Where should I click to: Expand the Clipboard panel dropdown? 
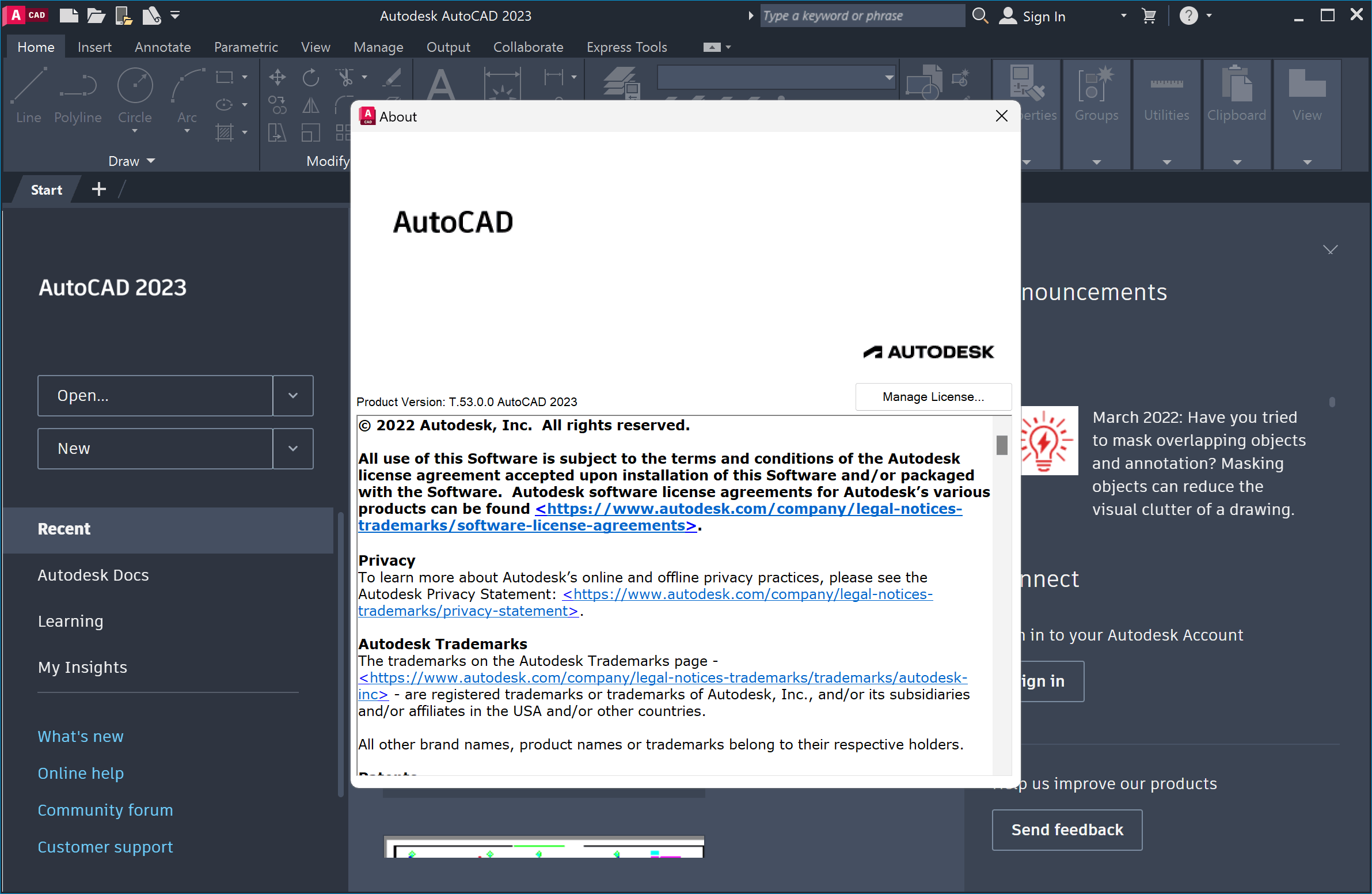(x=1237, y=162)
